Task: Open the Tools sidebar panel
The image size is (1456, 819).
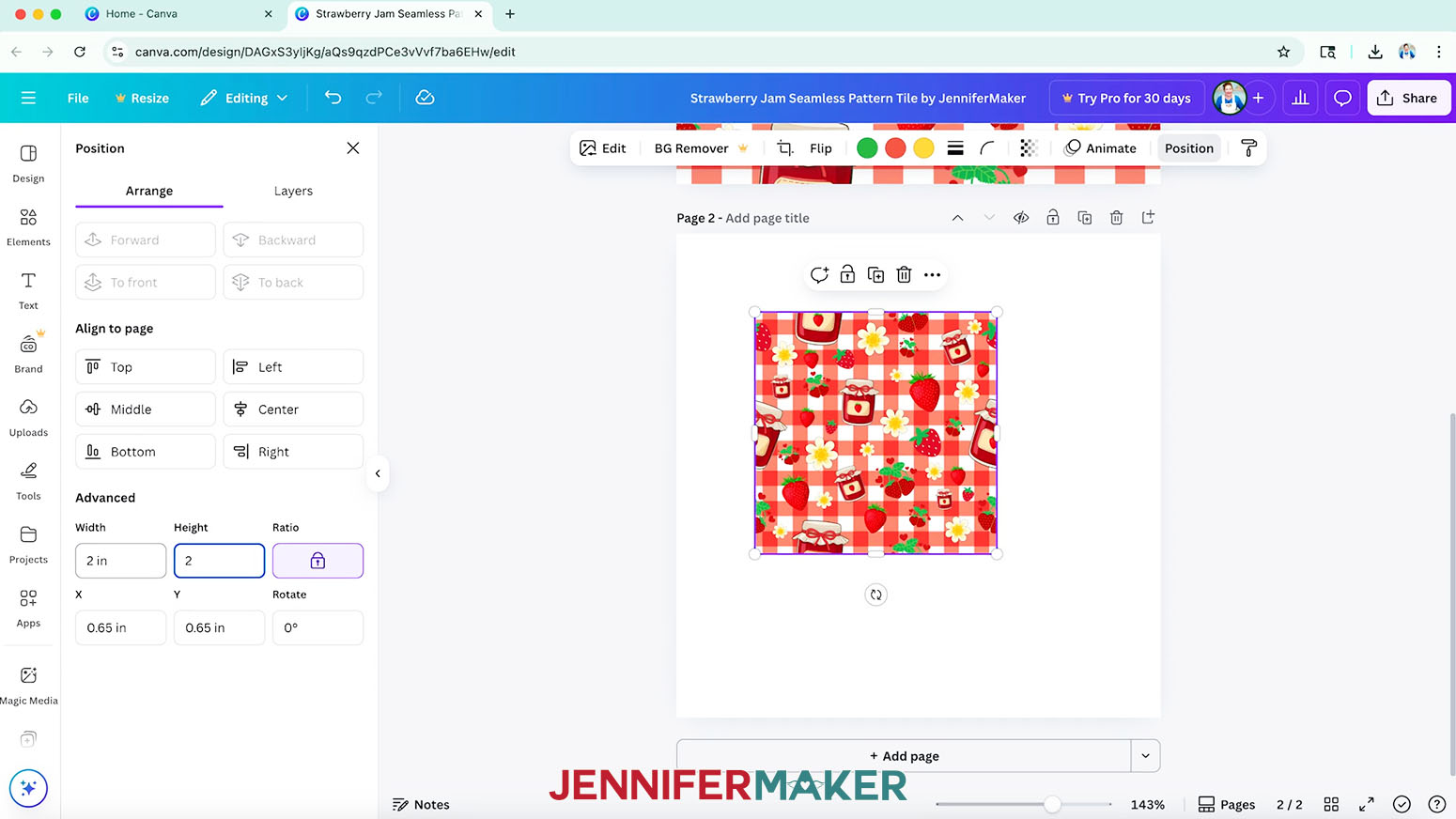Action: [28, 481]
